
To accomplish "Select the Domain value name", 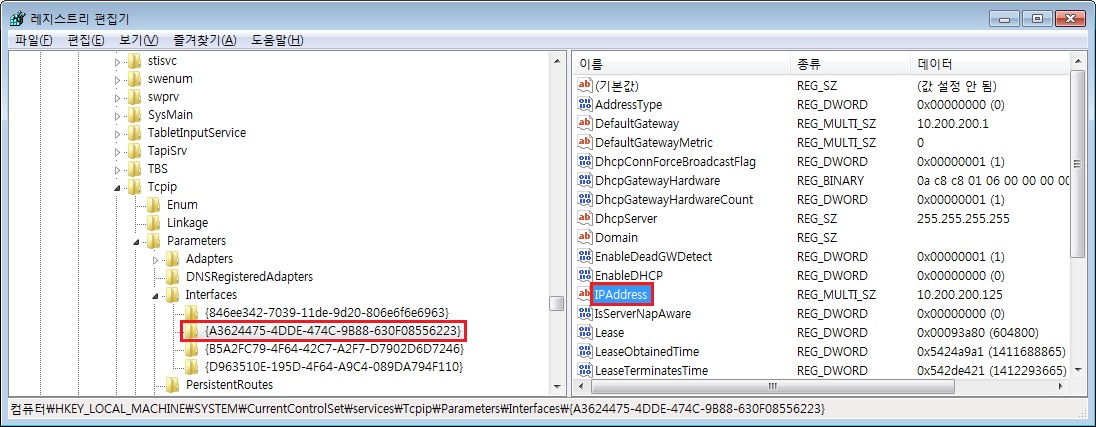I will [616, 238].
